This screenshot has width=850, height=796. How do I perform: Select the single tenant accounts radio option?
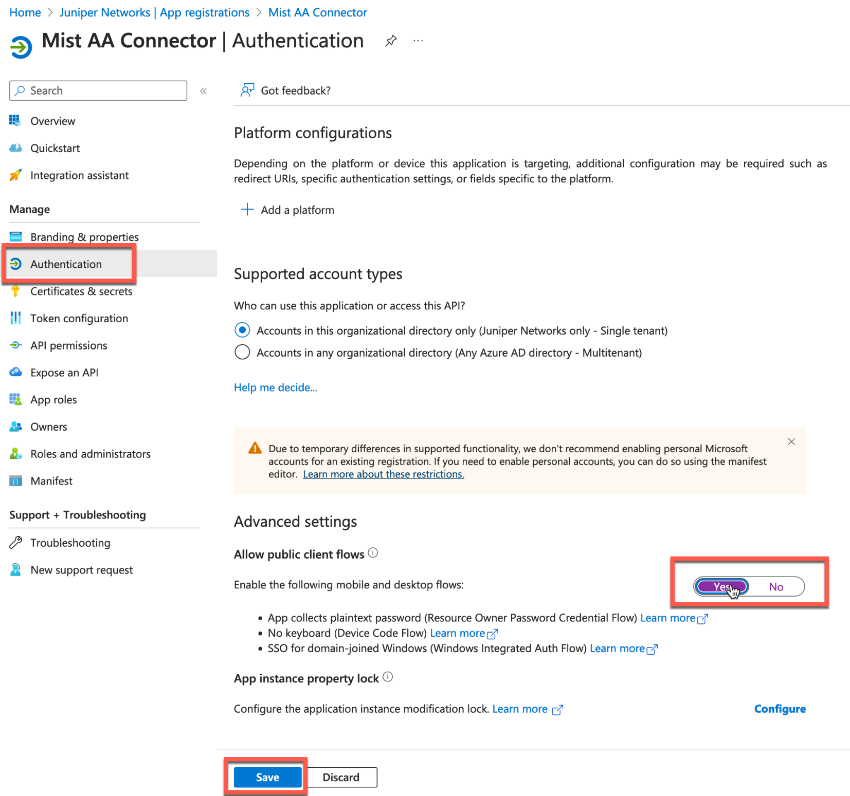click(x=242, y=330)
